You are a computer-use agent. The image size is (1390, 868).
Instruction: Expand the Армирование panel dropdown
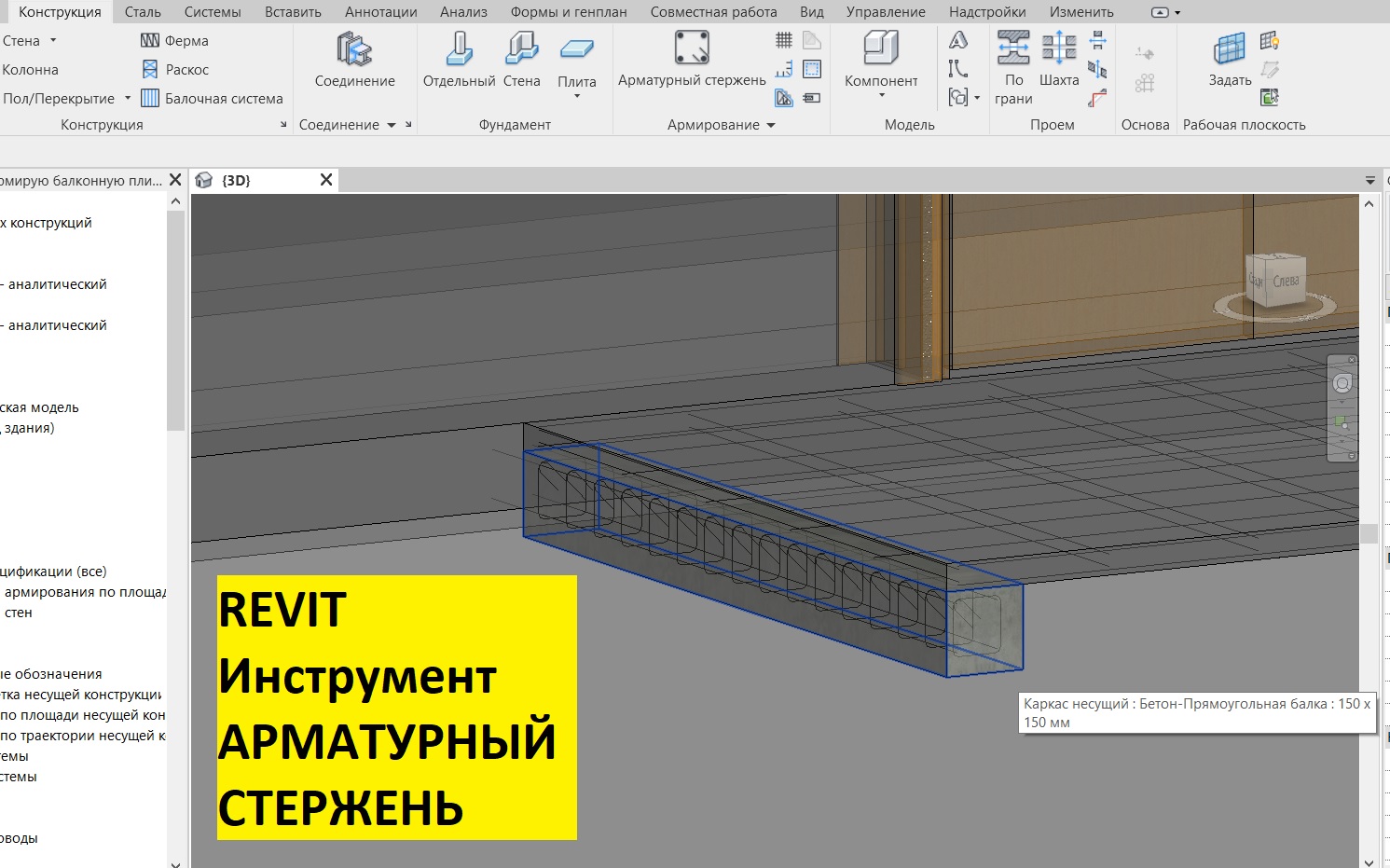(x=771, y=125)
